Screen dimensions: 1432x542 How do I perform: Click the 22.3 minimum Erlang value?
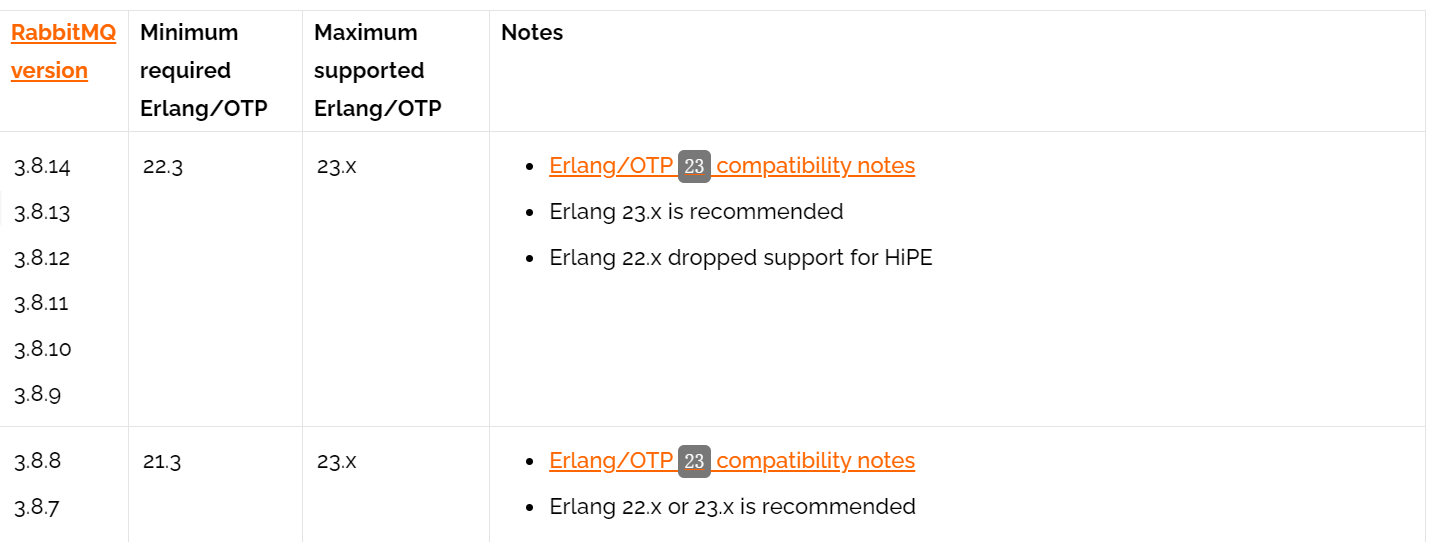163,167
